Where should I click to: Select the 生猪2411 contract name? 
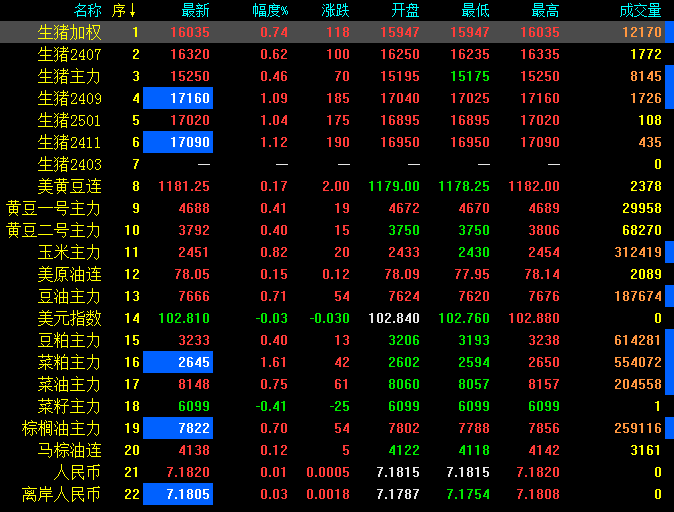70,142
